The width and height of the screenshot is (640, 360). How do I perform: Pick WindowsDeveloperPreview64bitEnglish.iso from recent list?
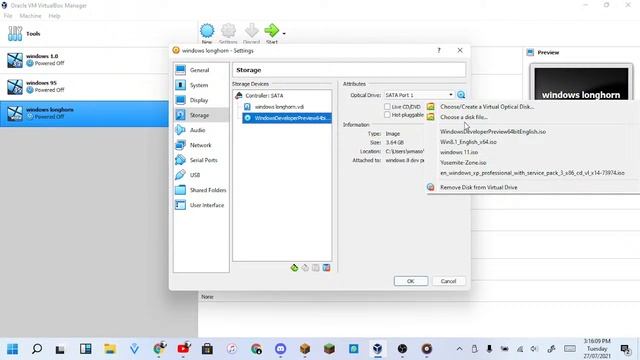click(x=493, y=132)
